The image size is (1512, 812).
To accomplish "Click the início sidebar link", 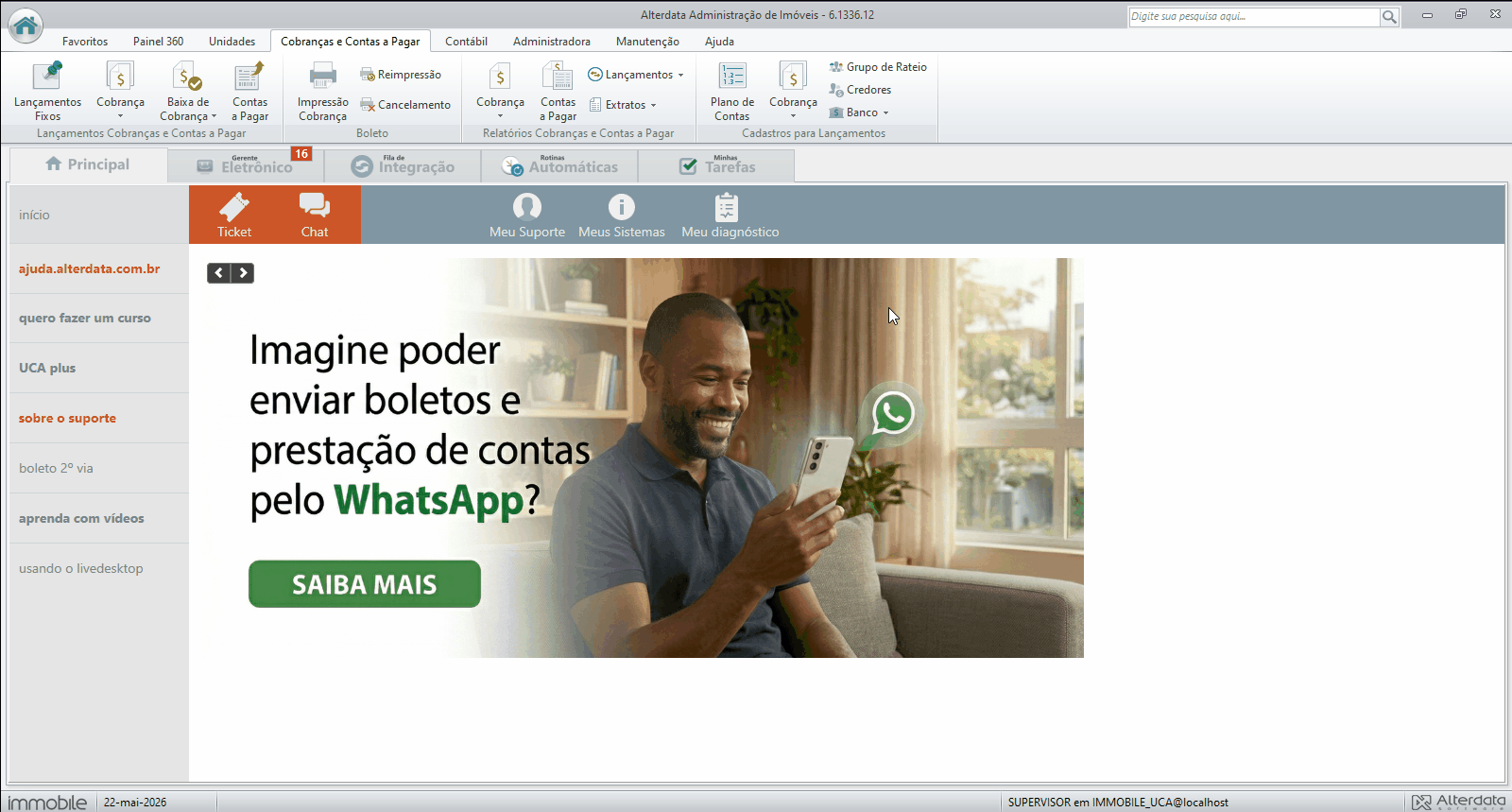I will click(x=34, y=215).
